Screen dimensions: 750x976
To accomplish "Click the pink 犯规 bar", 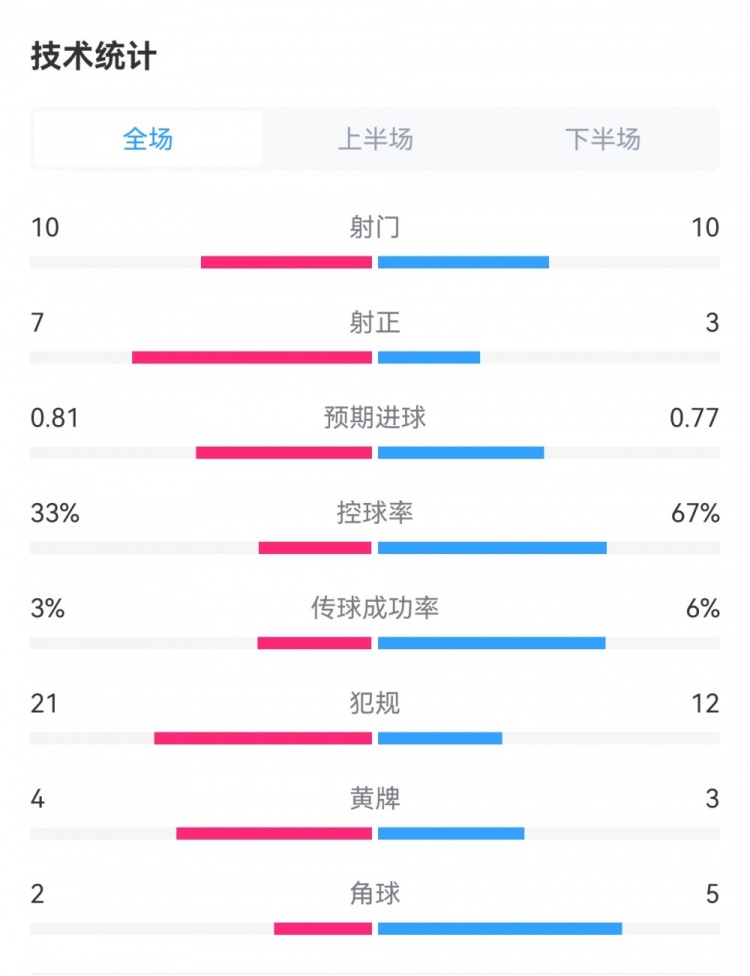I will [x=263, y=738].
